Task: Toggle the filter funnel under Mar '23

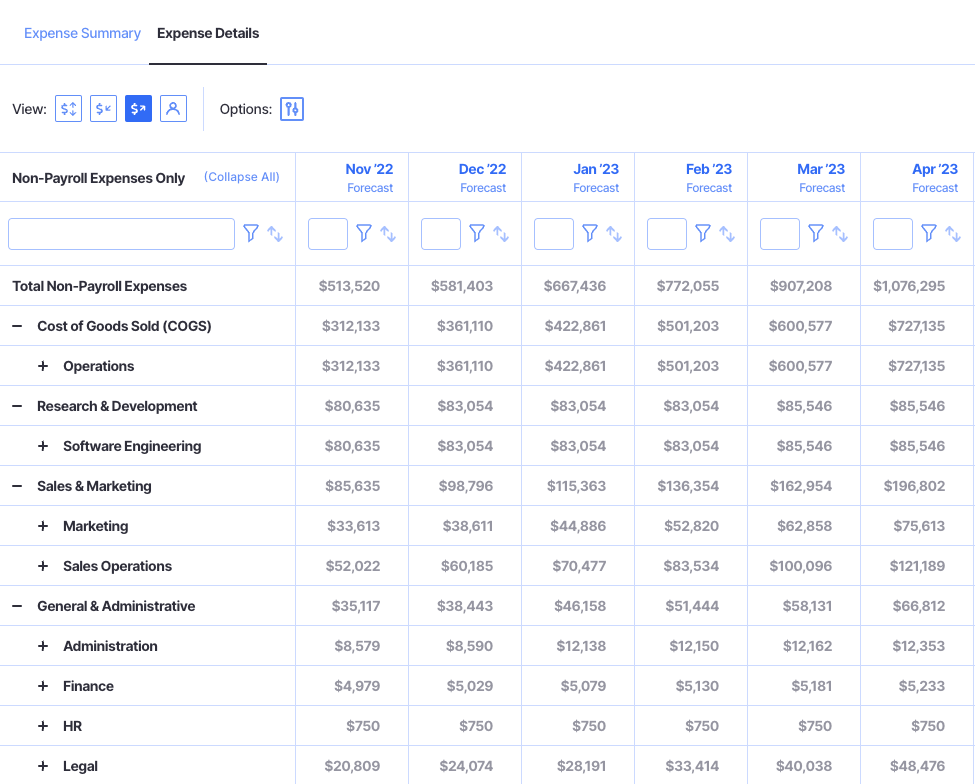Action: [x=816, y=232]
